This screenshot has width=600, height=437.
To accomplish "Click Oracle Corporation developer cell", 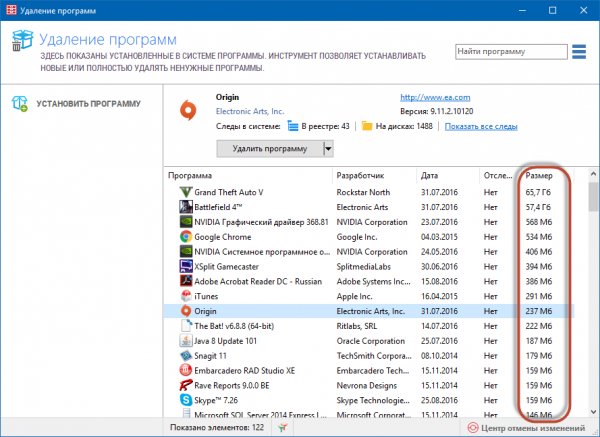I will point(370,341).
